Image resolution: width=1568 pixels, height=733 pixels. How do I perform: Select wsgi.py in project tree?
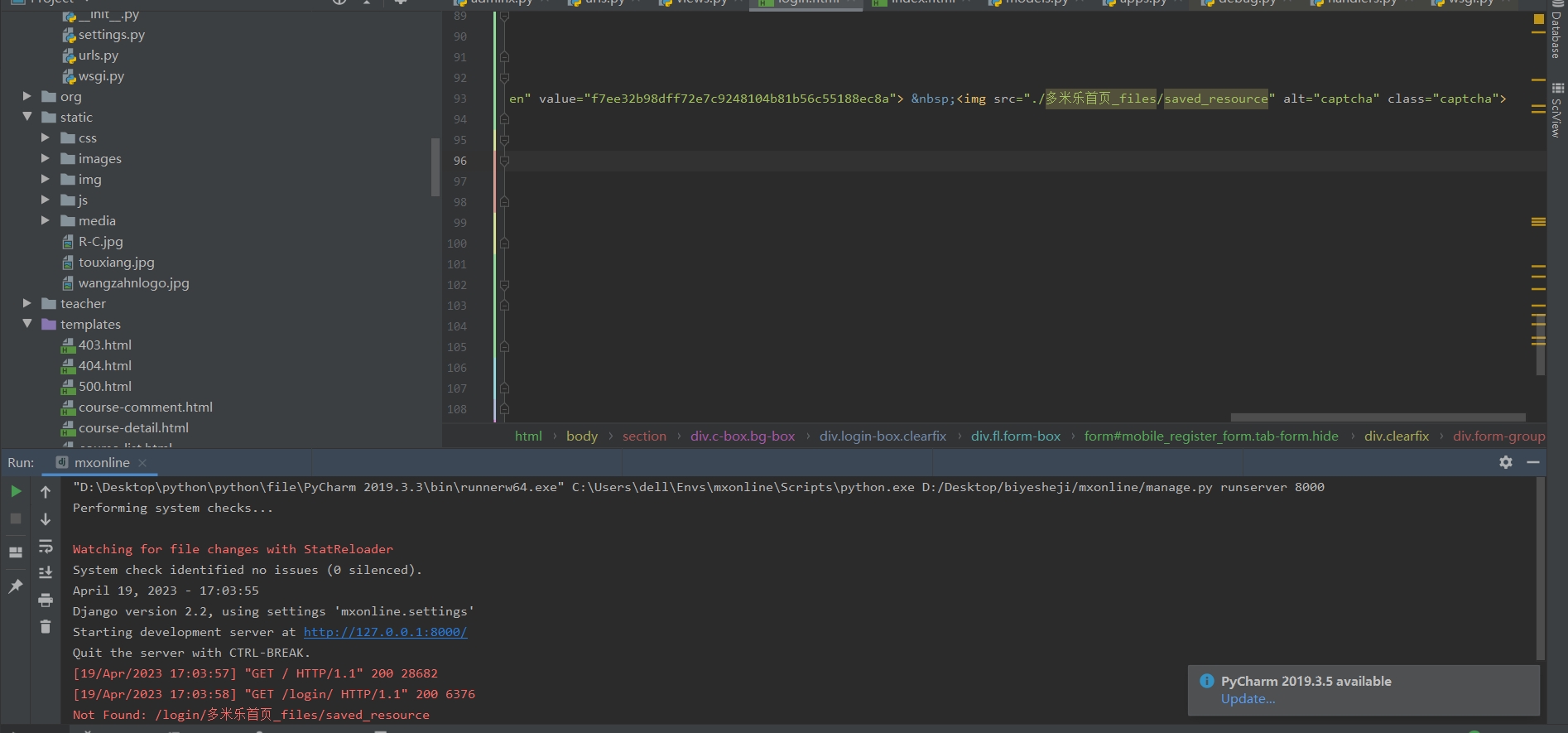101,76
